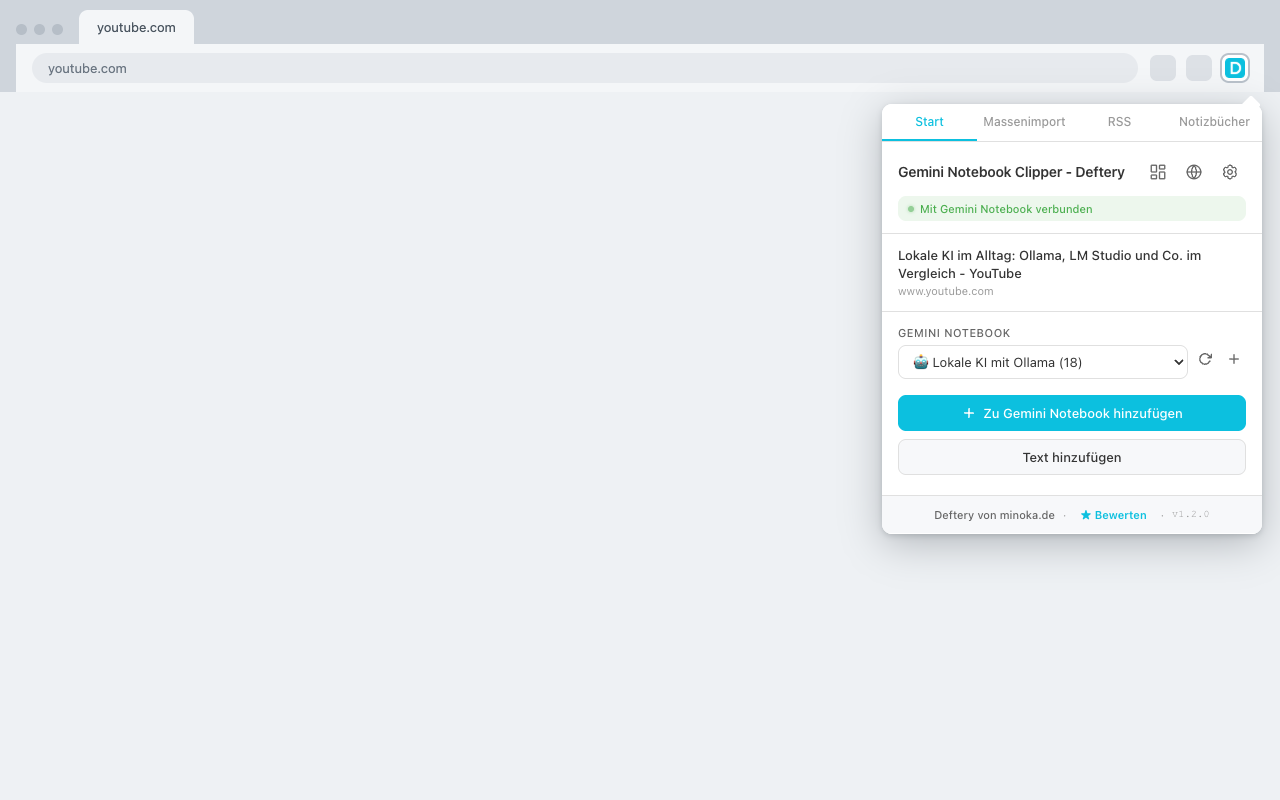The height and width of the screenshot is (800, 1280).
Task: Open settings via the gear icon
Action: (1230, 172)
